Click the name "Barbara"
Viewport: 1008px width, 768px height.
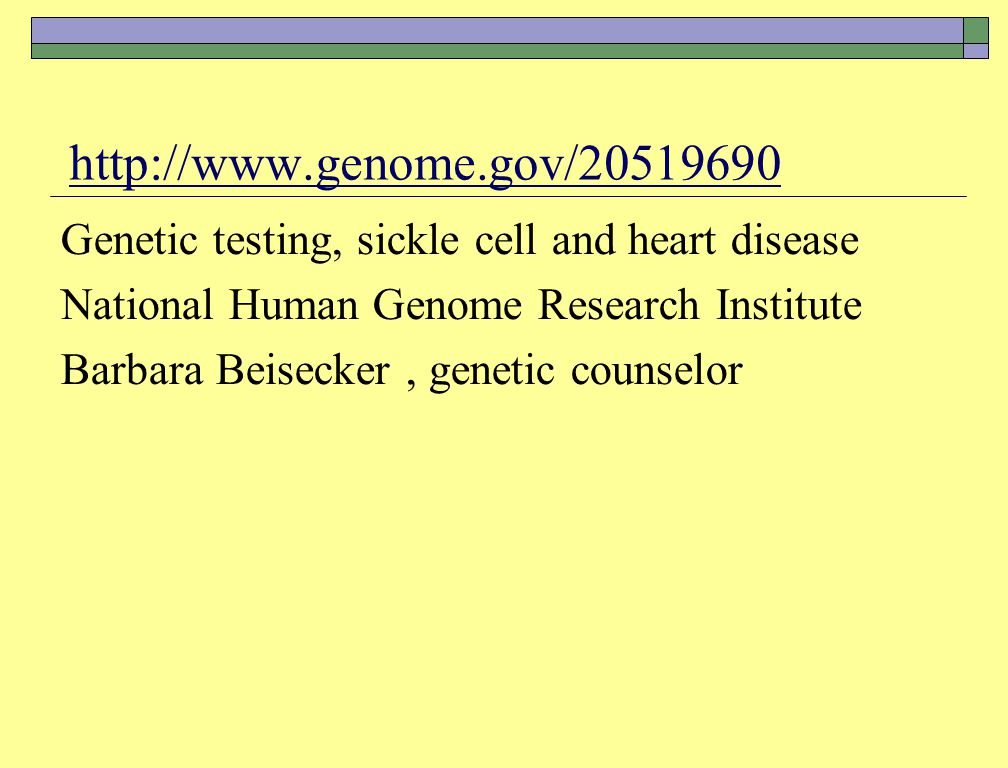(131, 370)
